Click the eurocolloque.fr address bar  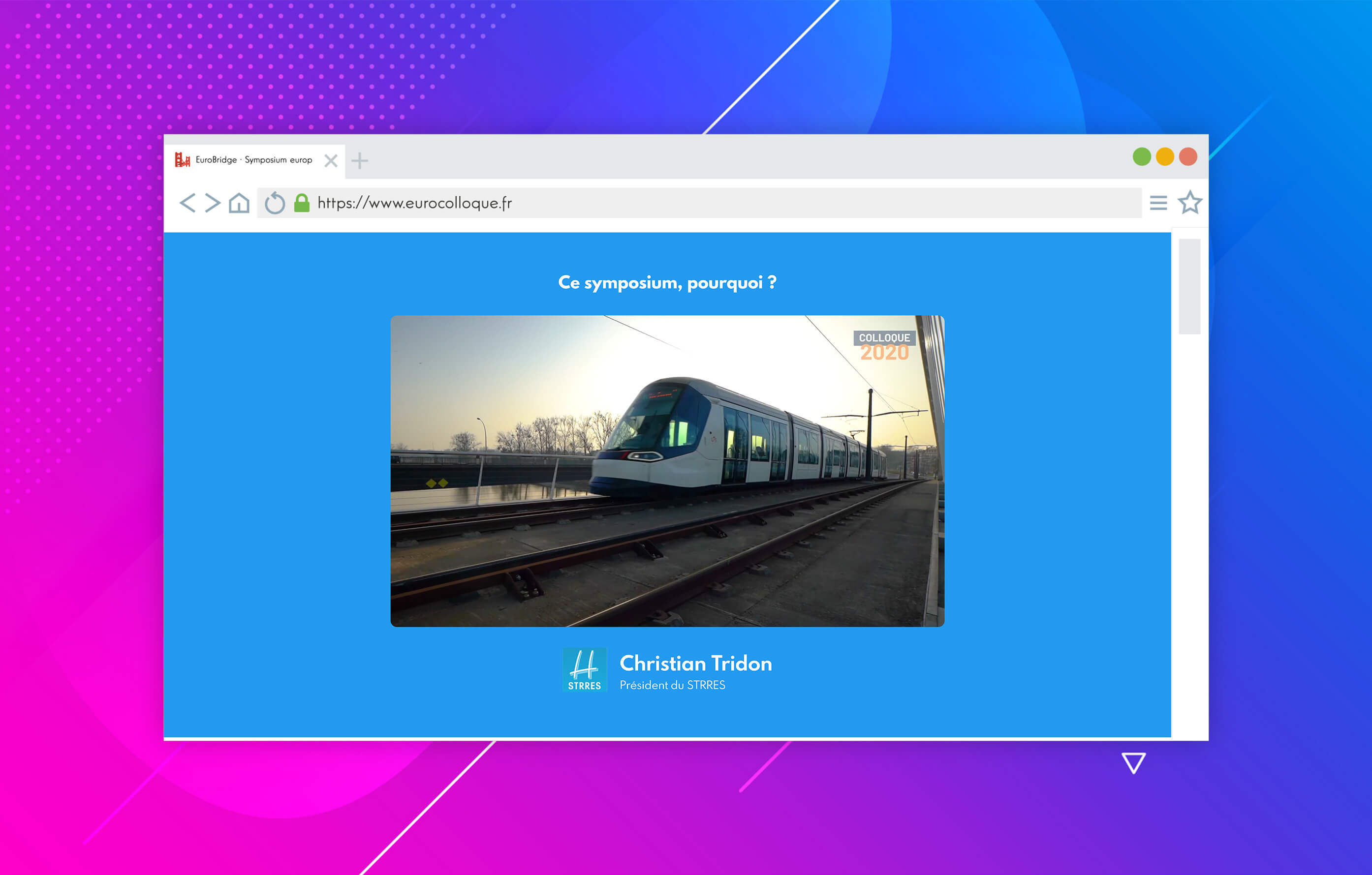pos(699,203)
